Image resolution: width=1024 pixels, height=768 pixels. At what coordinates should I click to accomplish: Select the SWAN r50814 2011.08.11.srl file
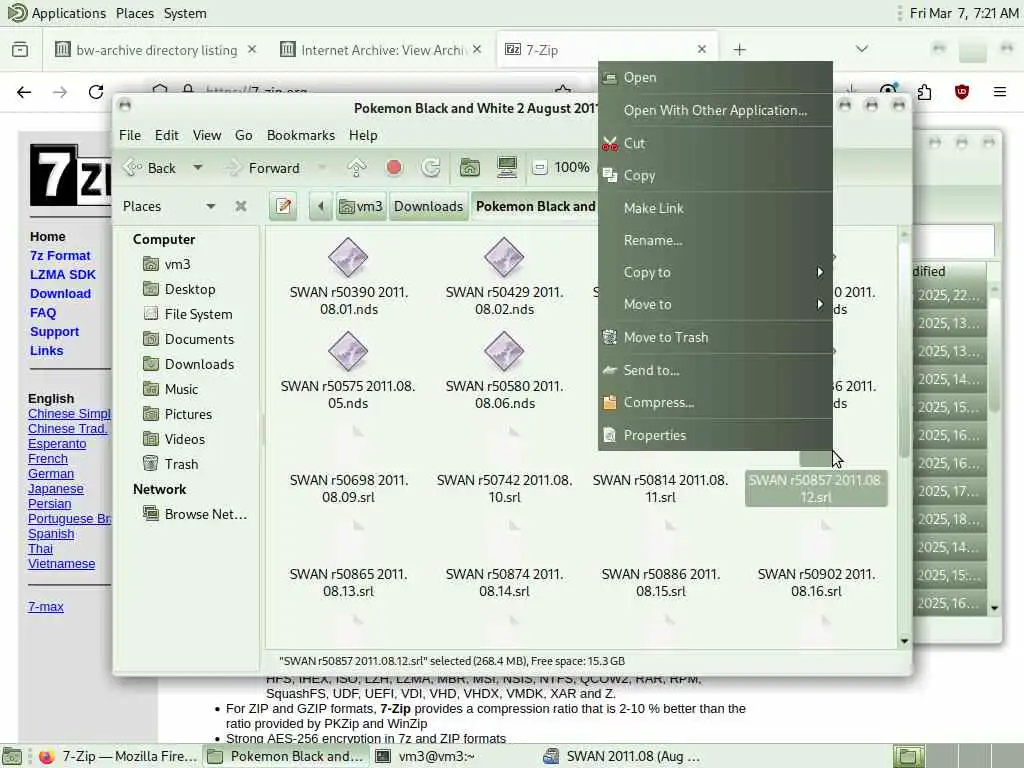coord(660,488)
